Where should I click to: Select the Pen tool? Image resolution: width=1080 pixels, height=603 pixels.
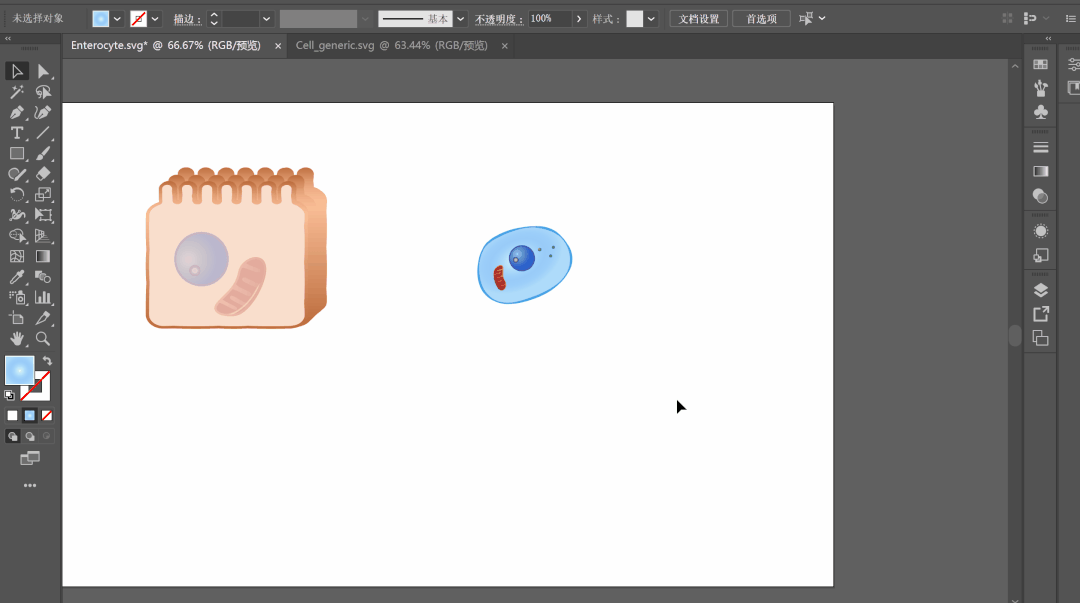pyautogui.click(x=17, y=113)
